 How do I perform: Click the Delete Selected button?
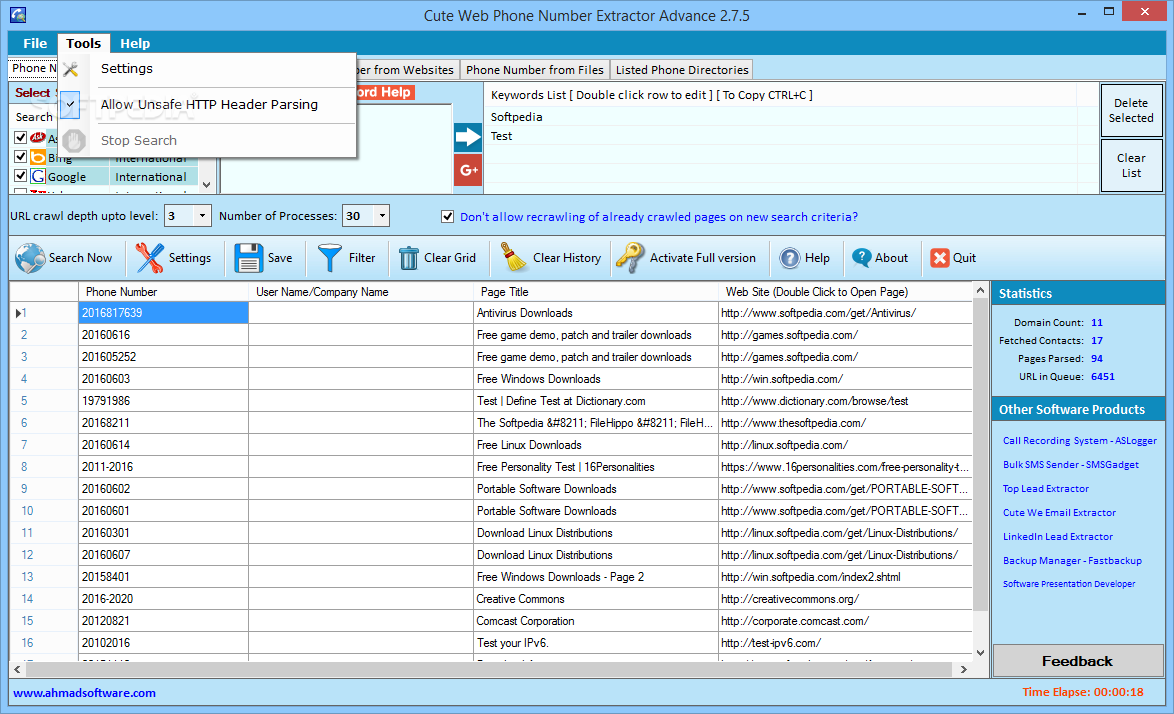point(1131,111)
